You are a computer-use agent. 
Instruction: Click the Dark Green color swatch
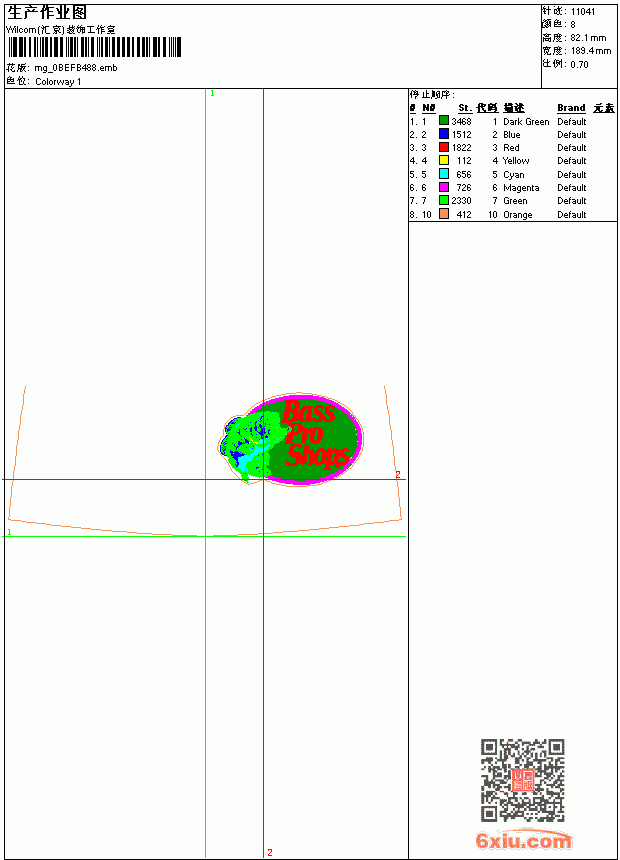444,121
